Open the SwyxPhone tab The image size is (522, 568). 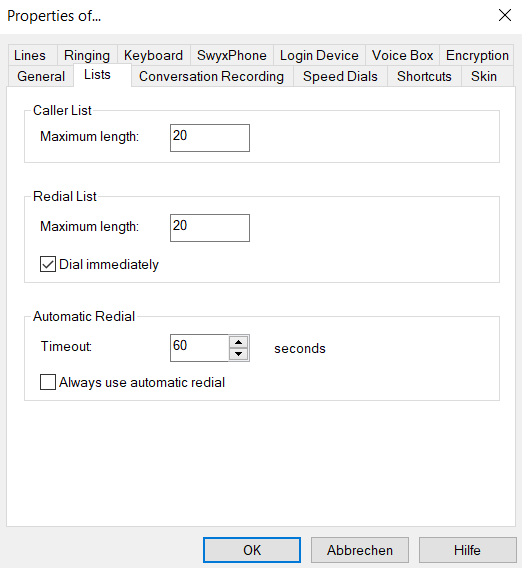click(232, 55)
